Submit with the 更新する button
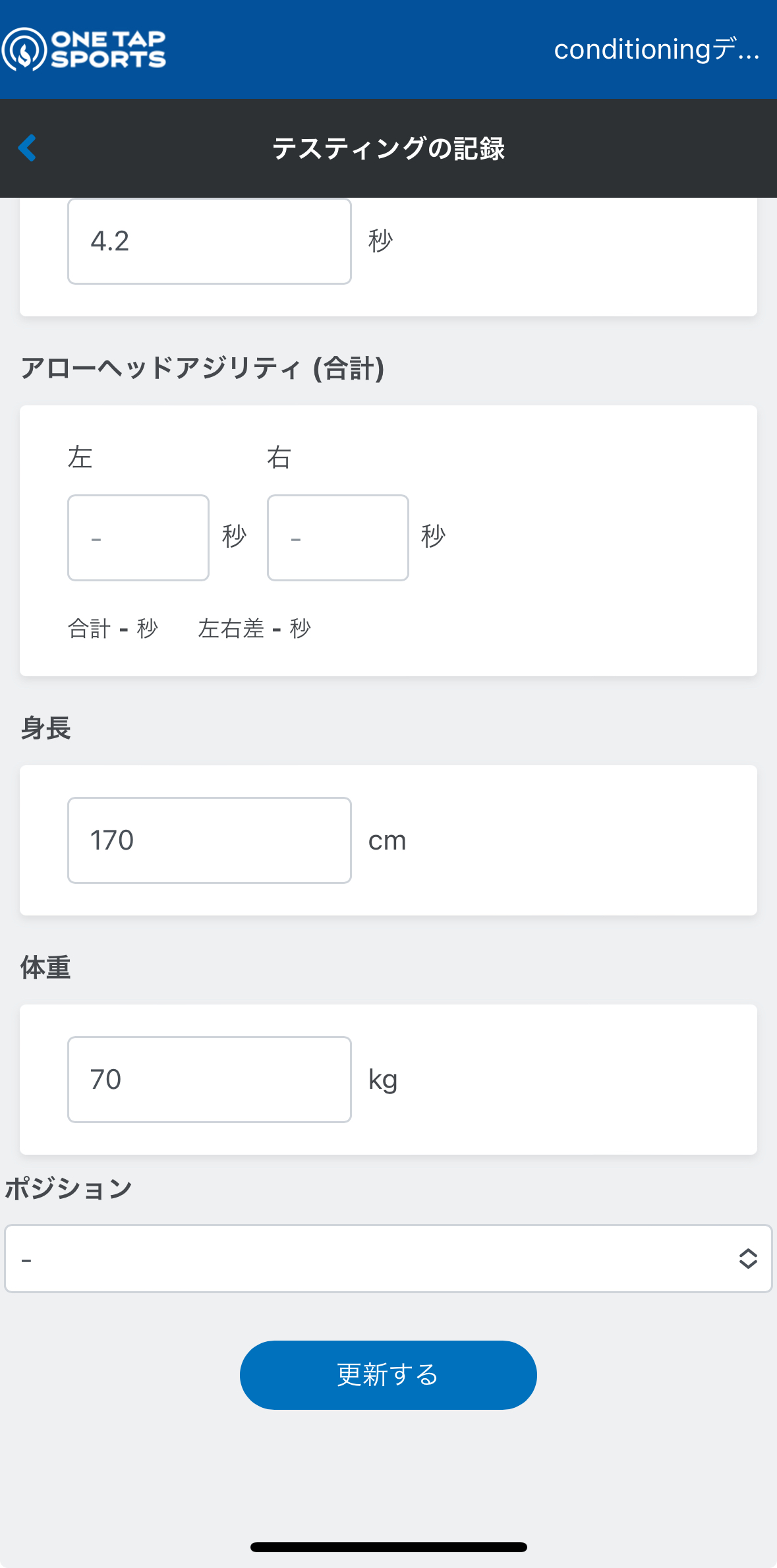The height and width of the screenshot is (1568, 777). (388, 1375)
